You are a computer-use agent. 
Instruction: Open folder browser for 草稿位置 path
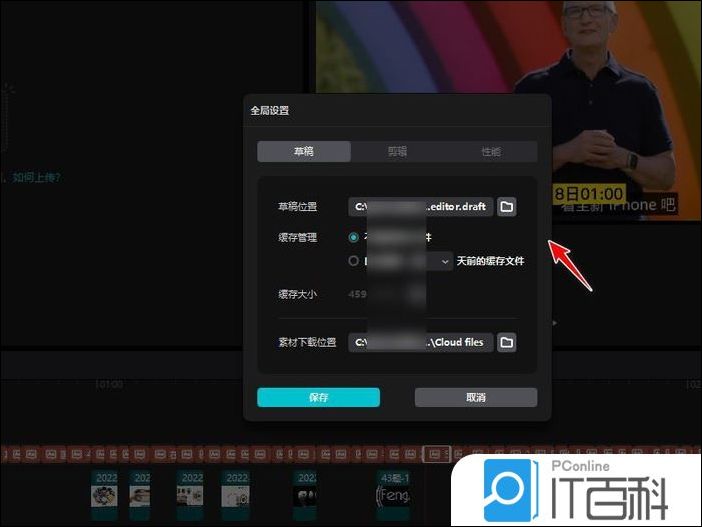pos(506,207)
